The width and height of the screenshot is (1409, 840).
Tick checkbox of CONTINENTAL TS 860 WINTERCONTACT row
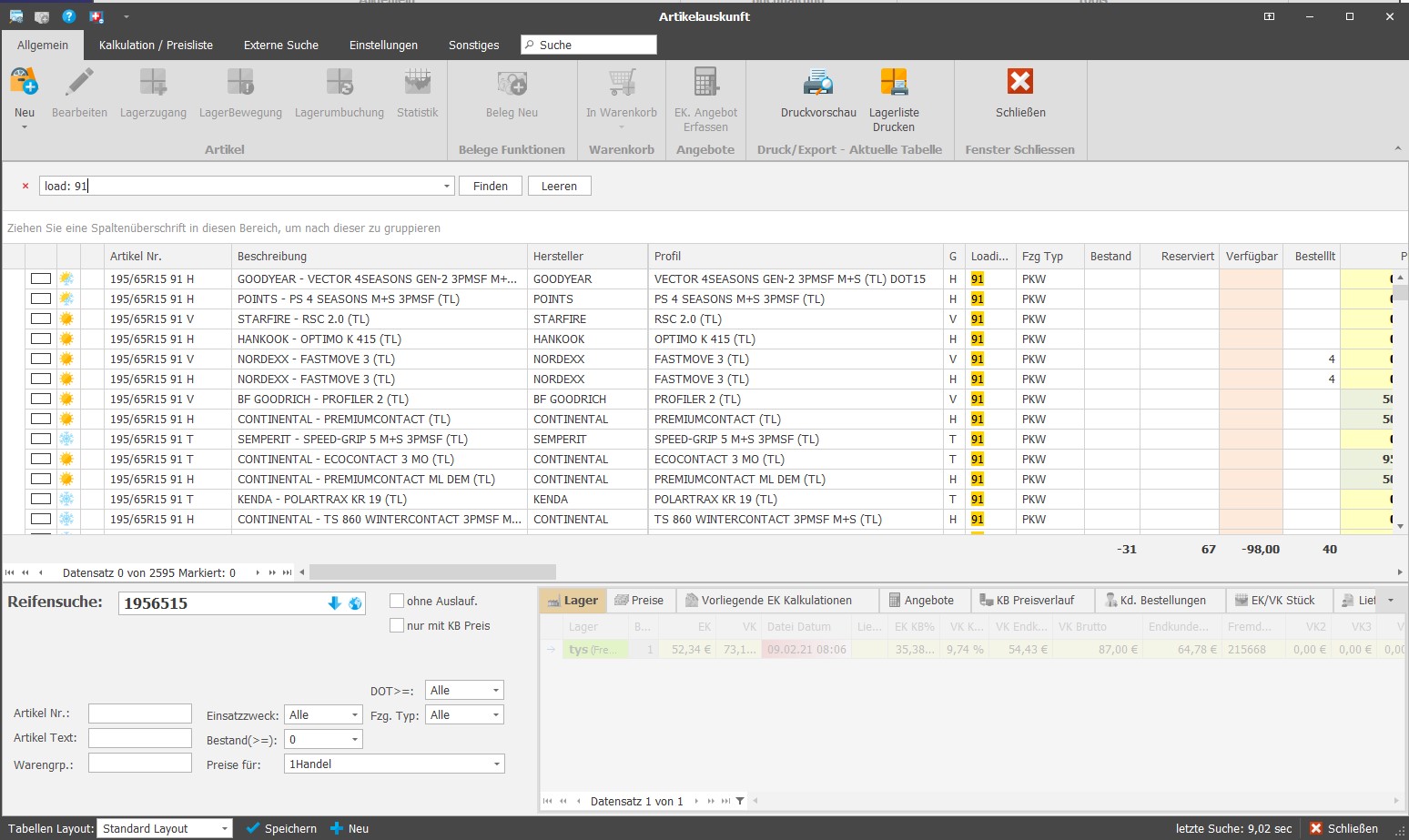click(x=41, y=519)
